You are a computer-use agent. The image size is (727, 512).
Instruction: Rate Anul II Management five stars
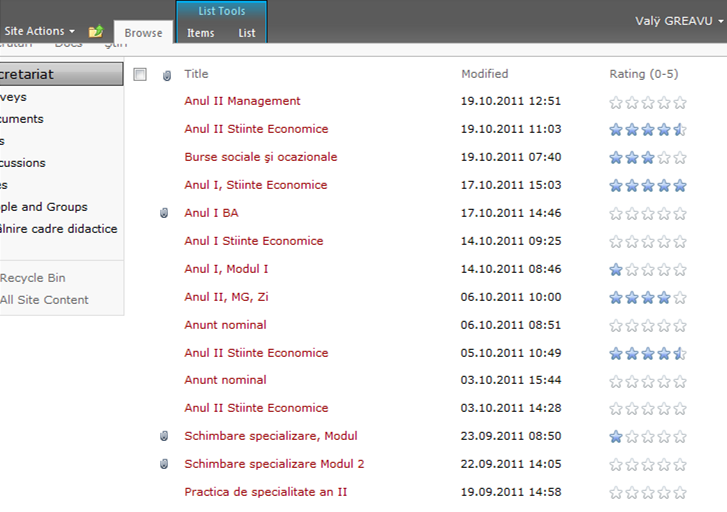click(x=680, y=102)
